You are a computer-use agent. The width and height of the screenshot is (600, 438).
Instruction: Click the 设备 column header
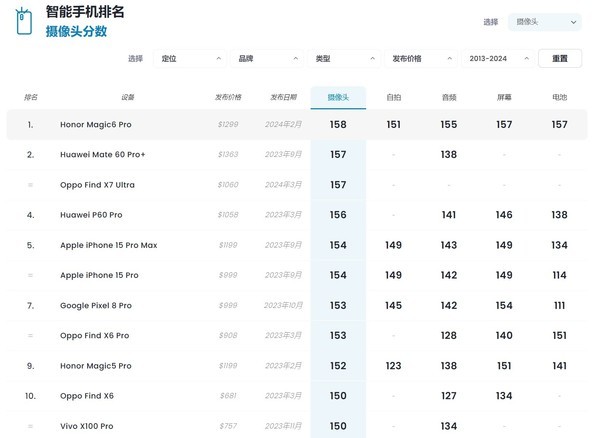pos(127,98)
